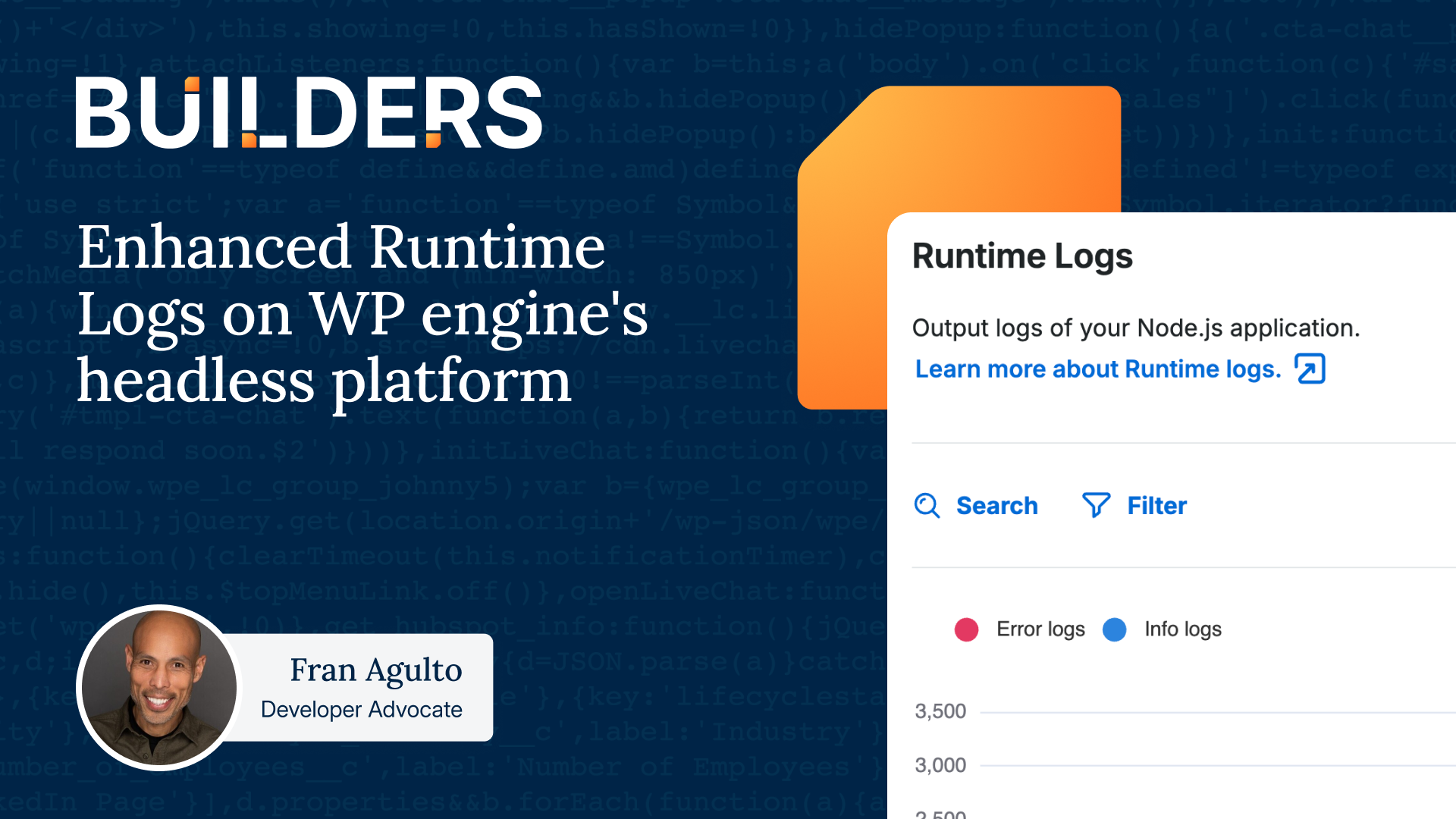Click the Search text button

click(996, 506)
